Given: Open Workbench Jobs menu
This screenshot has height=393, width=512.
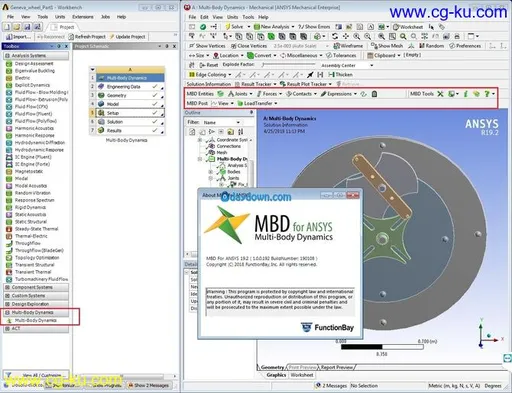Looking at the screenshot, I should click(105, 17).
